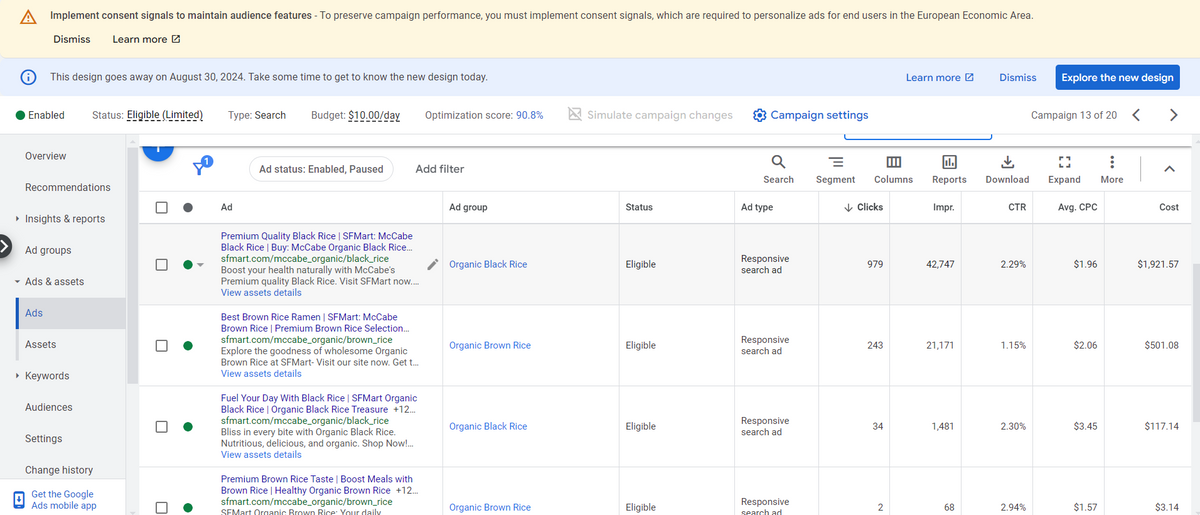Click the Campaign settings gear icon
This screenshot has width=1200, height=515.
(759, 115)
